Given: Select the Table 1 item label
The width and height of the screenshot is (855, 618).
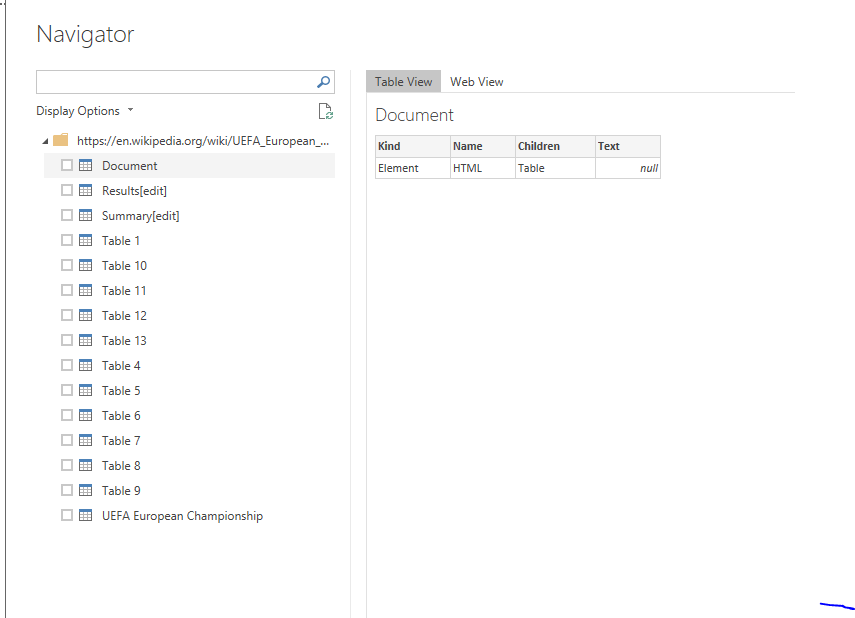Looking at the screenshot, I should click(x=121, y=241).
